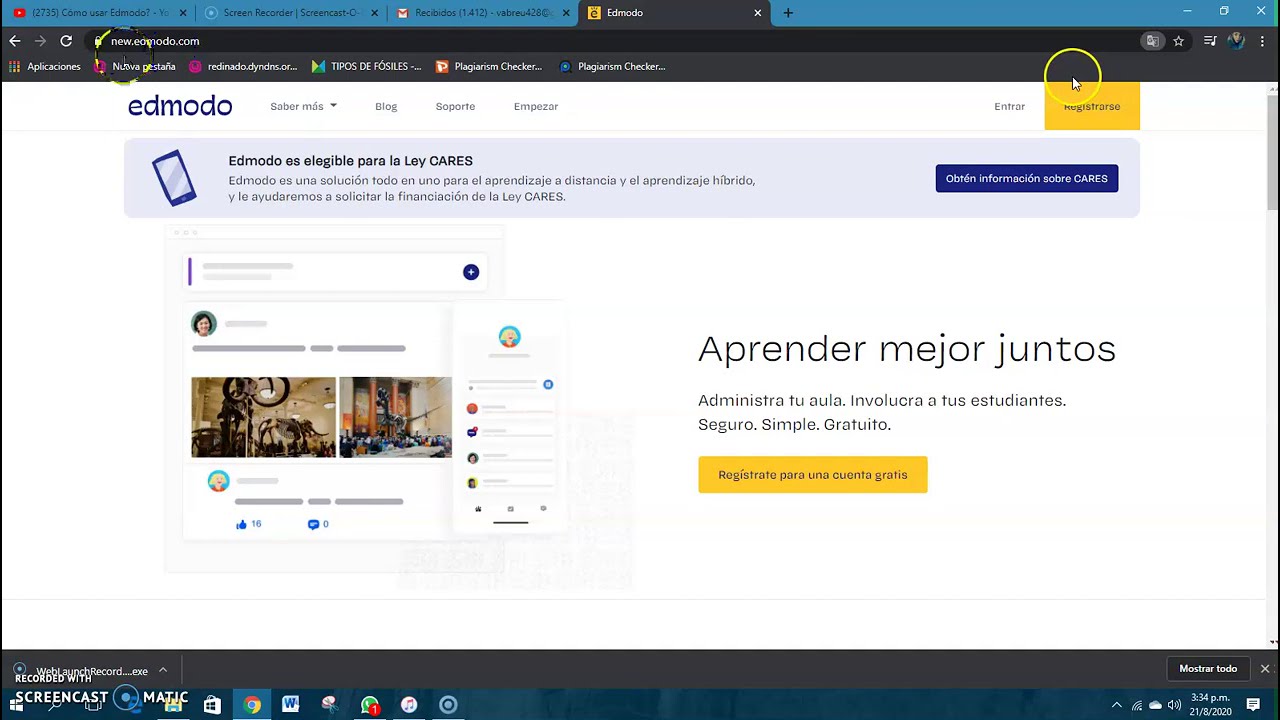1280x720 pixels.
Task: Expand the Saber más dropdown
Action: [x=303, y=106]
